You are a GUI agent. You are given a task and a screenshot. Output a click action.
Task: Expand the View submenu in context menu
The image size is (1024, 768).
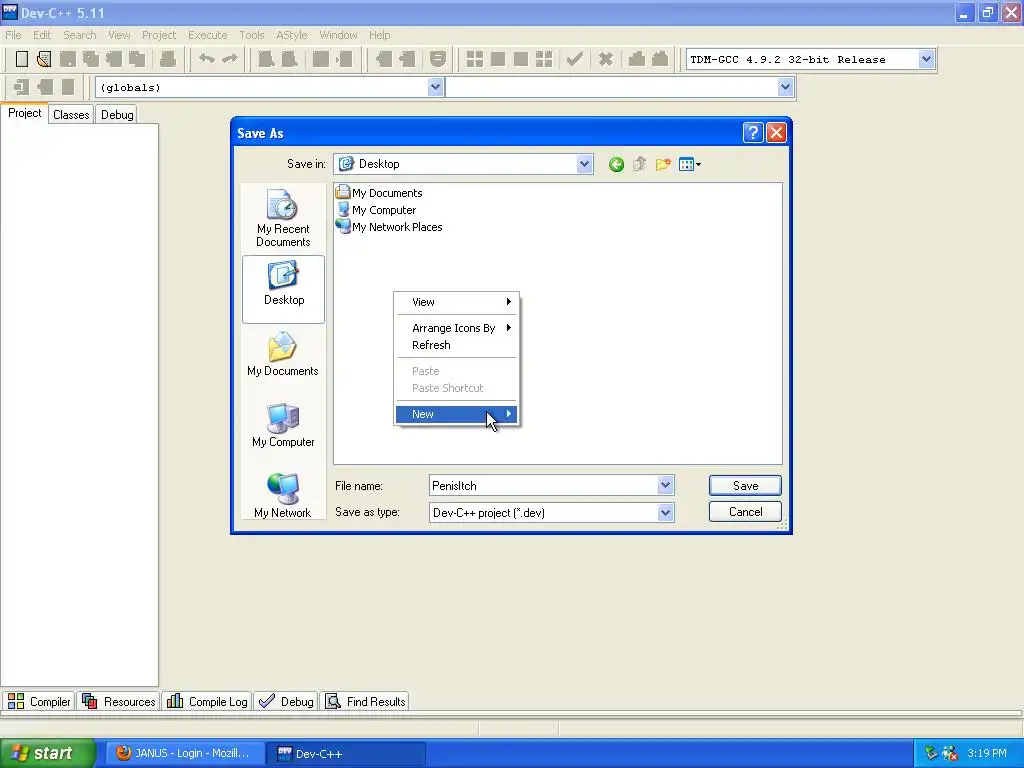tap(456, 302)
